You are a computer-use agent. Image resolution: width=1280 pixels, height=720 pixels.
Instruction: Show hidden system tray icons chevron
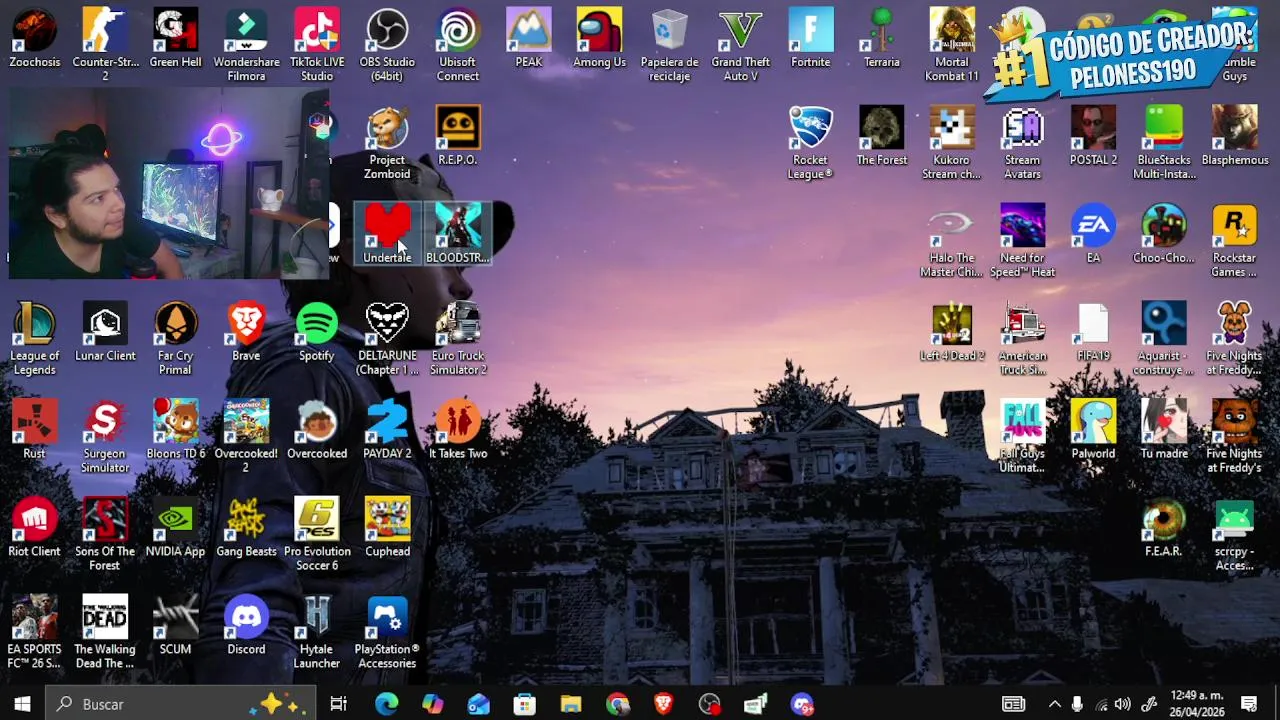click(1054, 704)
